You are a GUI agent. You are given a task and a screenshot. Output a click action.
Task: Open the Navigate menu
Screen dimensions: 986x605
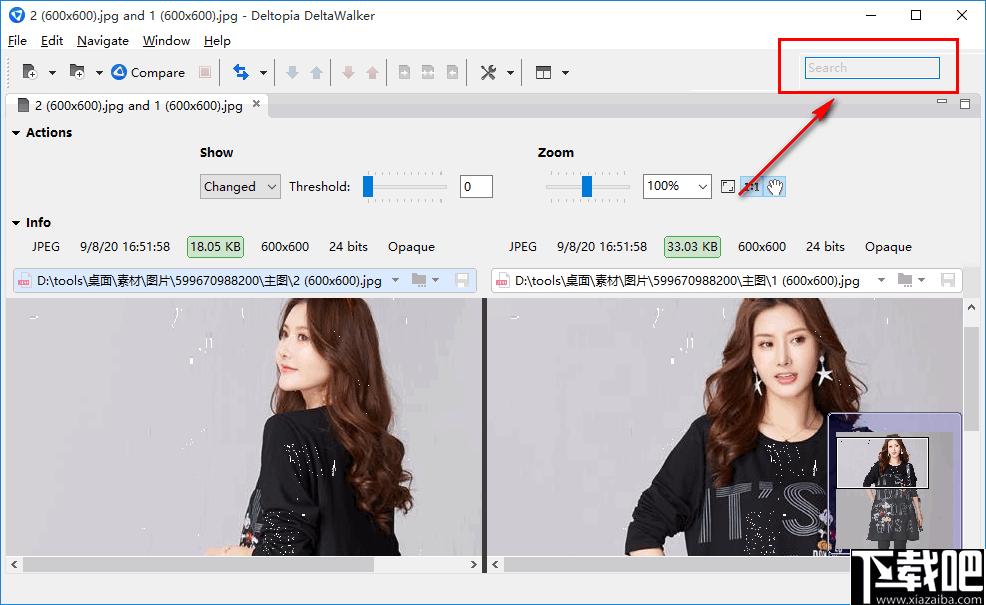(102, 41)
